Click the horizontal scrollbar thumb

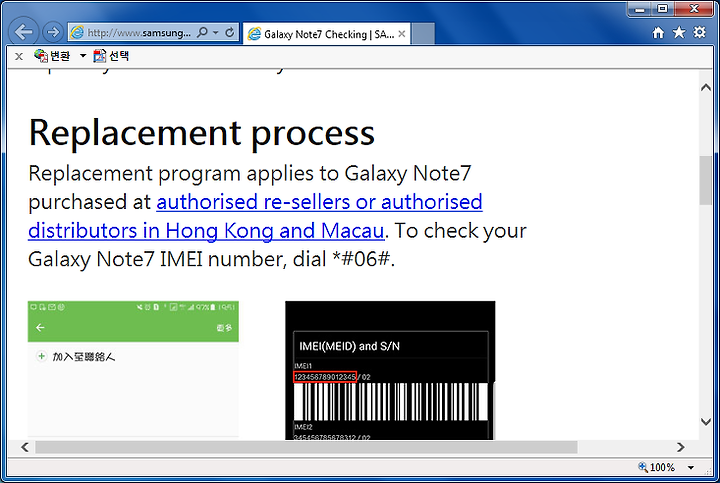(x=306, y=447)
